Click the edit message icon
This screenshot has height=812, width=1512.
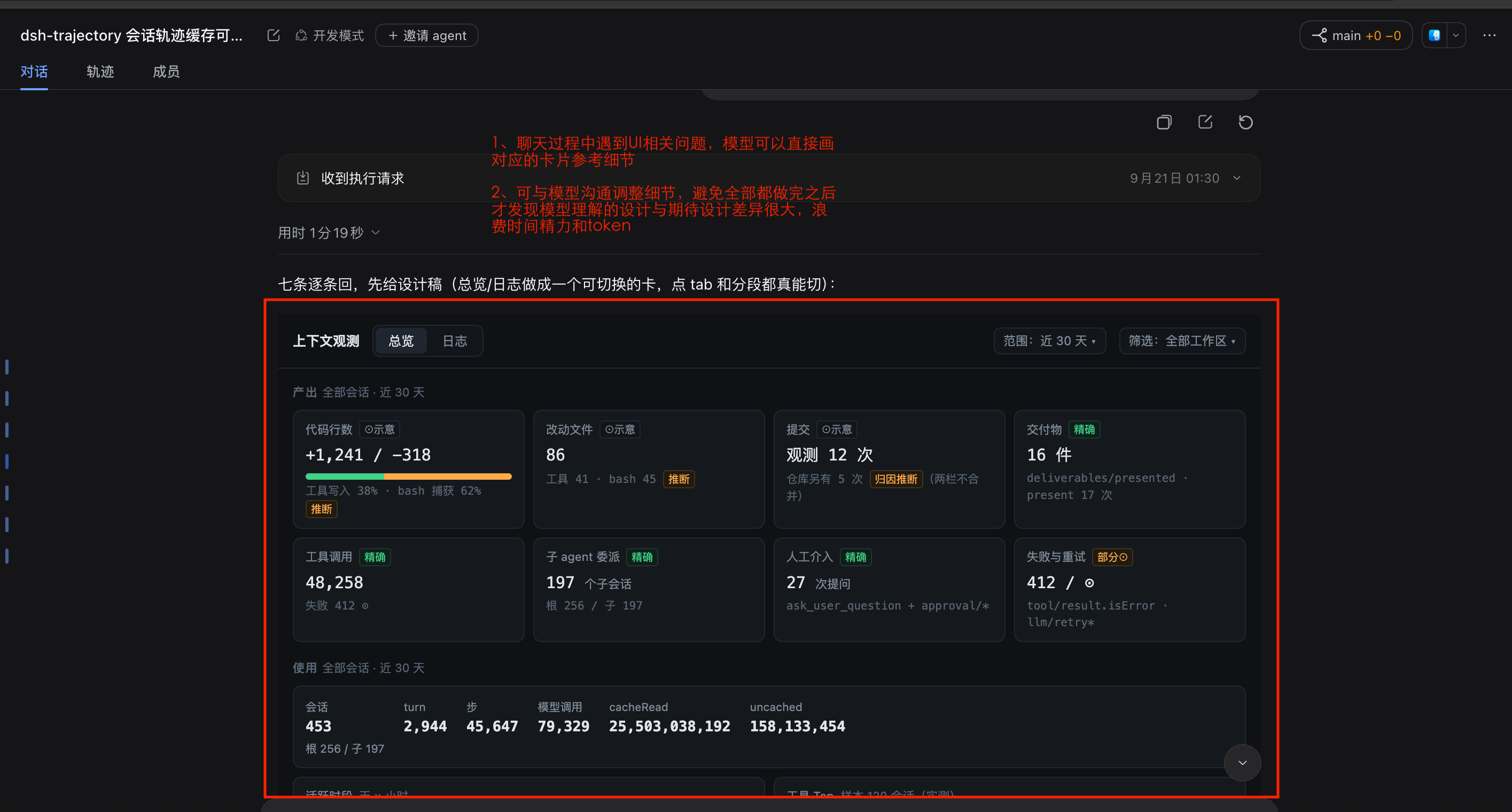point(1205,122)
